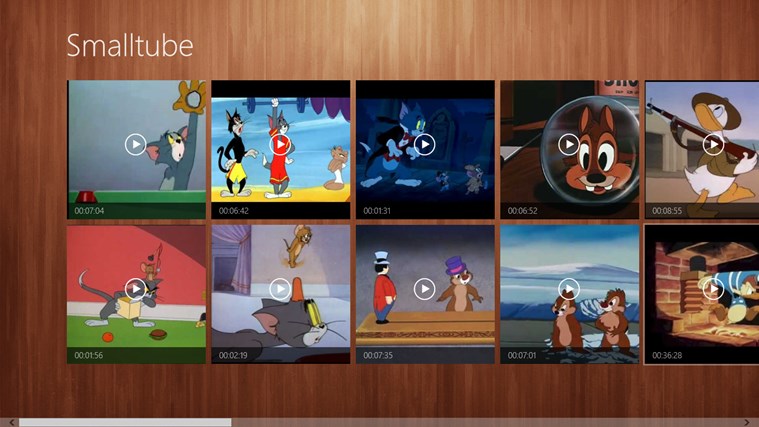The image size is (759, 427).
Task: Play the 00:07:01 two chipmunks video
Action: click(x=569, y=289)
